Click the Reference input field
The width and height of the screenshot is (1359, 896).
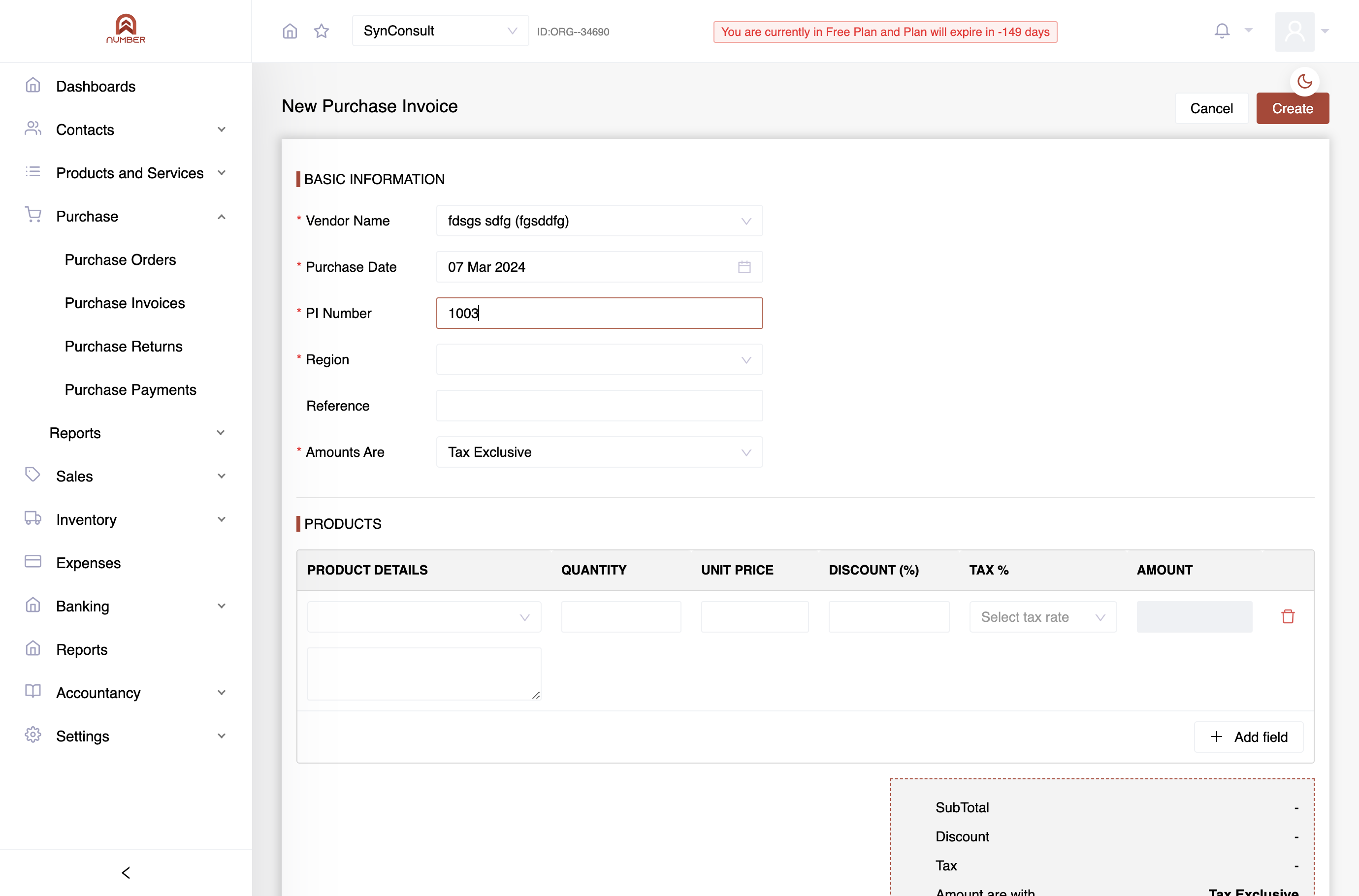599,406
